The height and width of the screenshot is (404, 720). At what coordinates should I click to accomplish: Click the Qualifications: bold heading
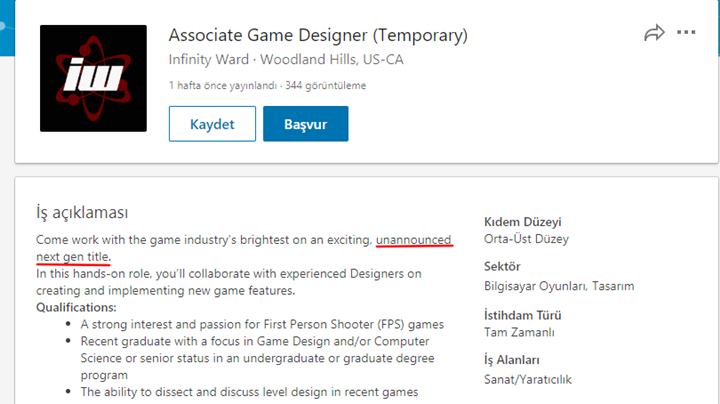[x=76, y=307]
